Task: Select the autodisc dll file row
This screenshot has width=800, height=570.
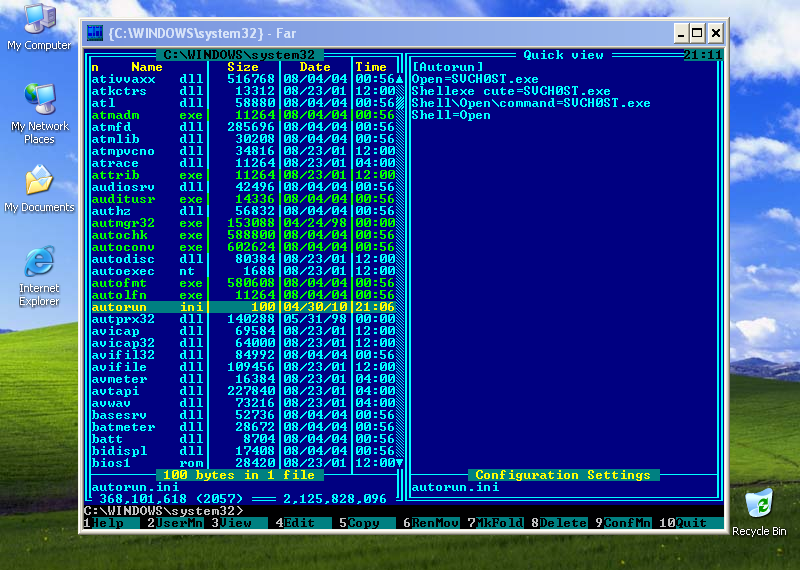Action: [243, 259]
